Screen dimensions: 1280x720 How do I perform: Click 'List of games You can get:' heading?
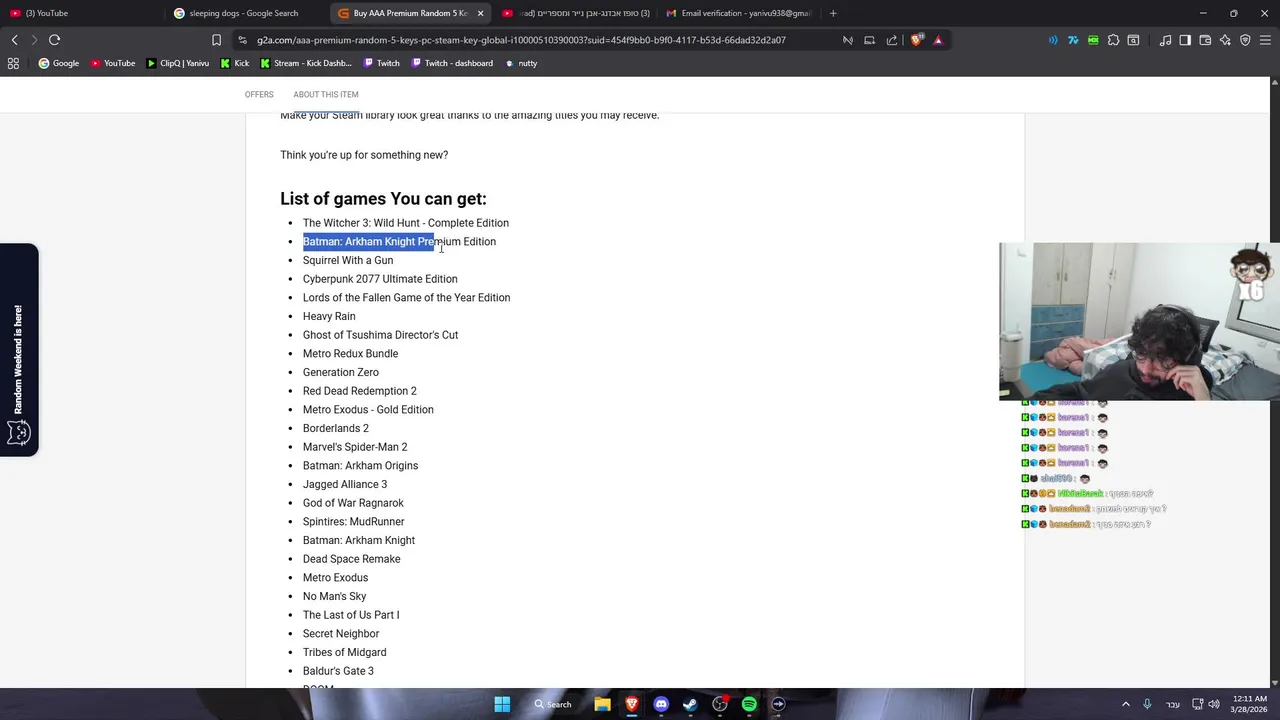coord(383,199)
